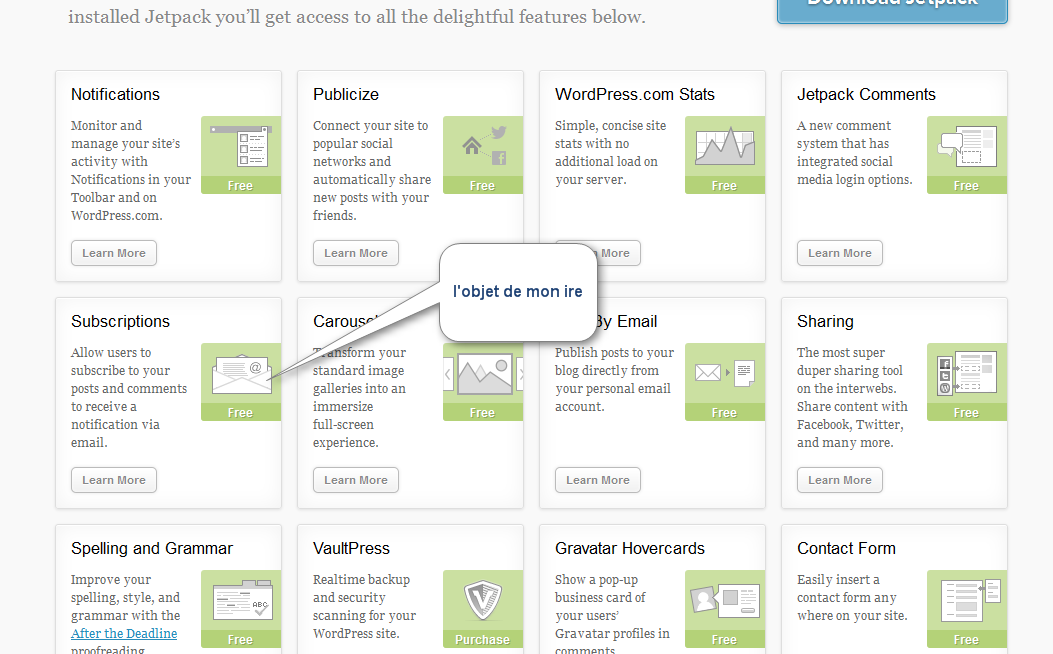Open Learn More for Sharing
The height and width of the screenshot is (654, 1053).
[x=840, y=480]
